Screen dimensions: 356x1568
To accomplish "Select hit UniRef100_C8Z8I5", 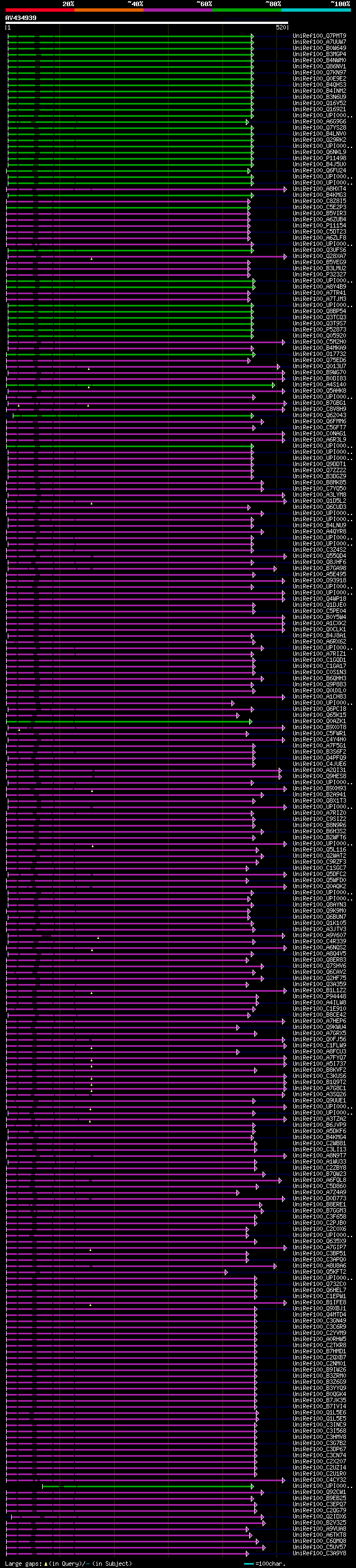I will 319,201.
